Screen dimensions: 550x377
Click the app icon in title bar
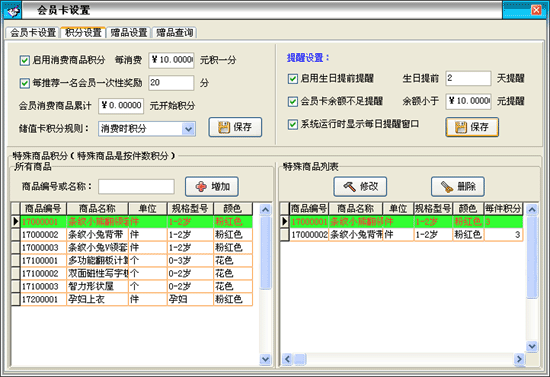(x=12, y=10)
